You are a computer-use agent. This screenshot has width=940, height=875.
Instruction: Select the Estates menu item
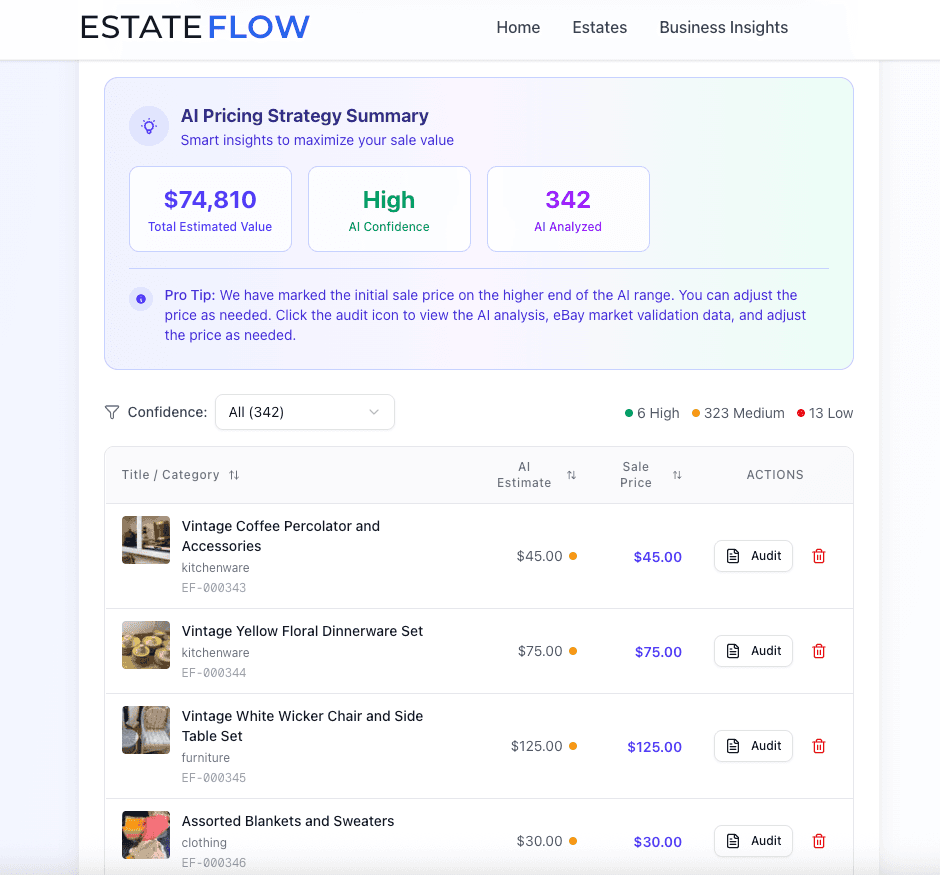pyautogui.click(x=599, y=27)
